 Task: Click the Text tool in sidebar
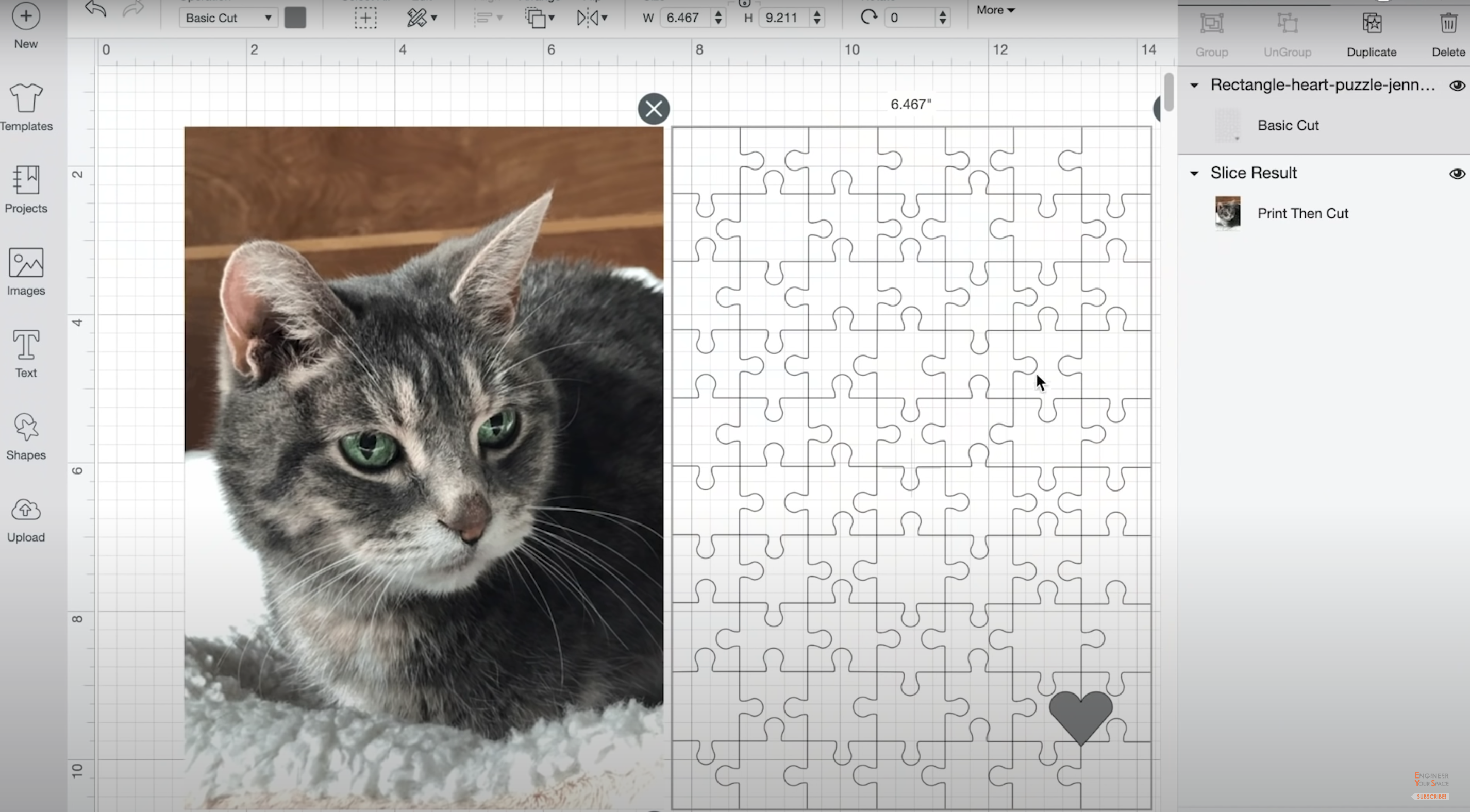26,356
